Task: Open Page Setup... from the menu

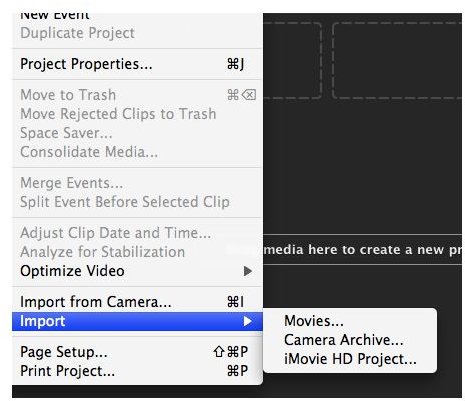Action: click(137, 352)
